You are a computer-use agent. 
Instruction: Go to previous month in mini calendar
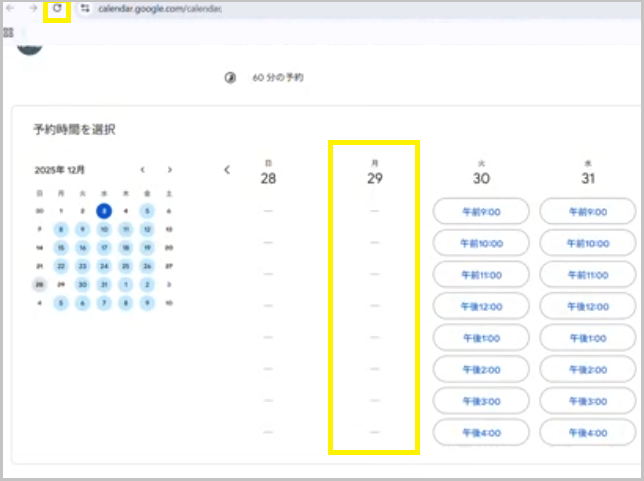(x=143, y=170)
